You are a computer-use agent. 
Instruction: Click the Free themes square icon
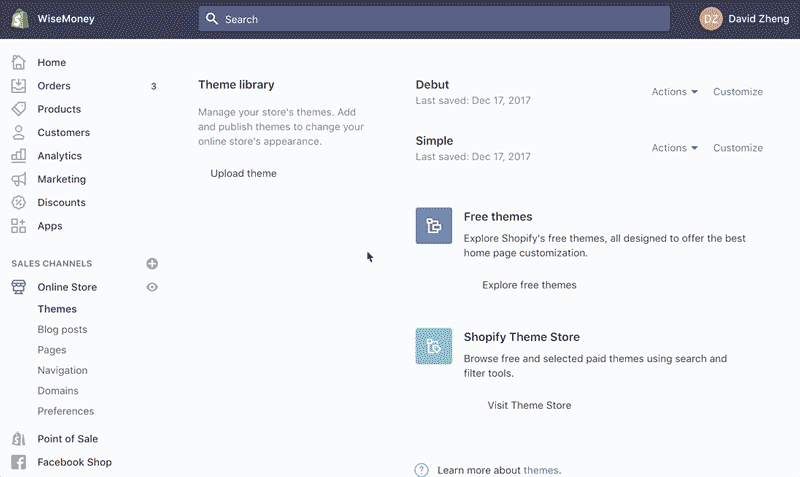(x=434, y=225)
